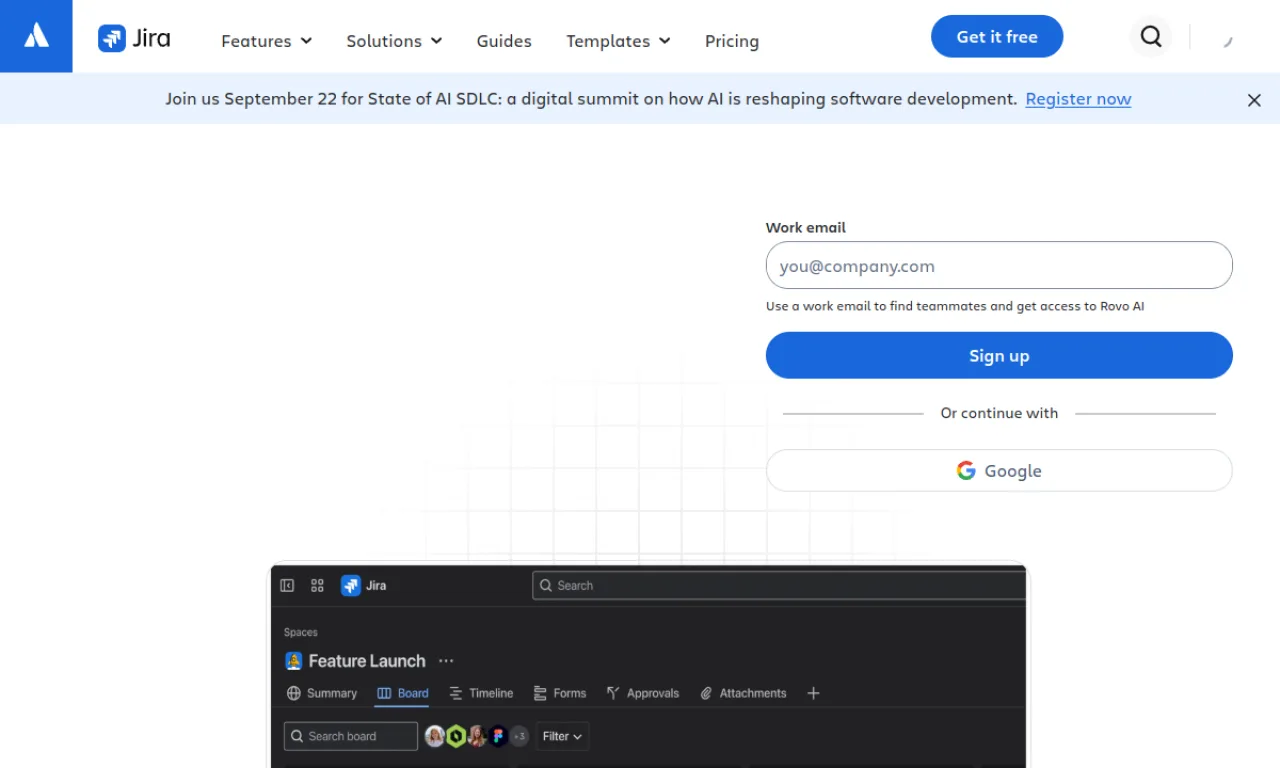
Task: Click the Jira icon in the preview top bar
Action: (x=351, y=585)
